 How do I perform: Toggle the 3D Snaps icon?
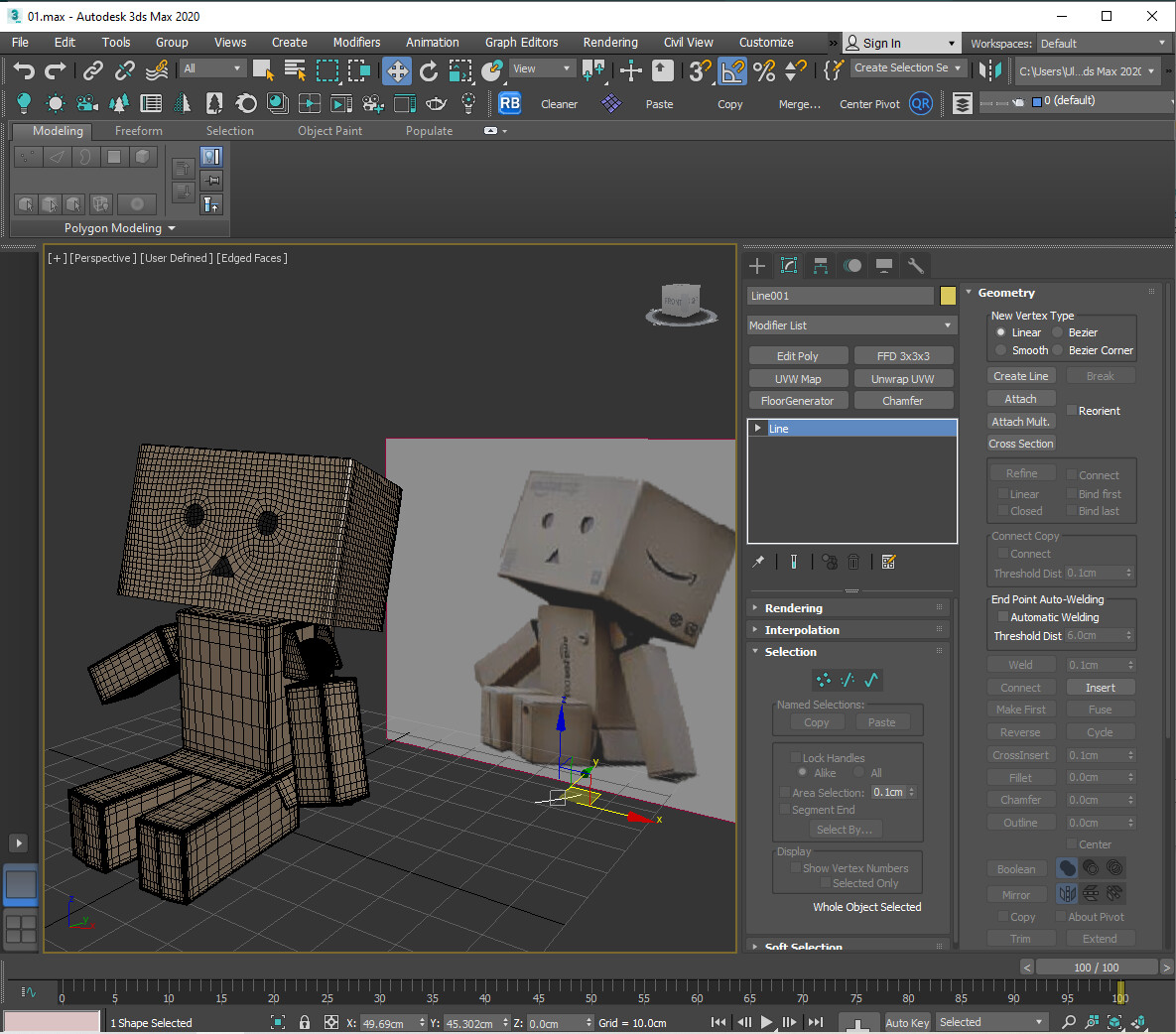click(x=699, y=70)
